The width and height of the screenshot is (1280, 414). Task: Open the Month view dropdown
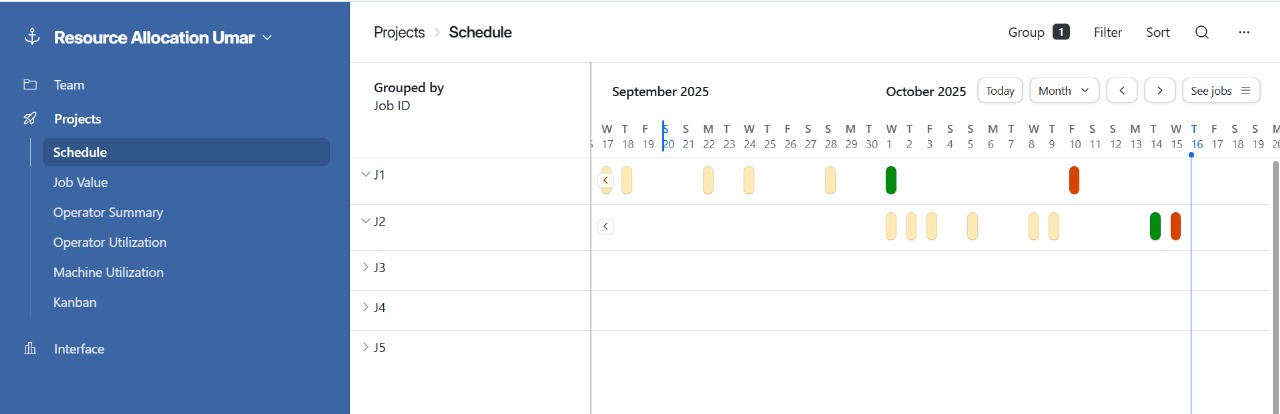click(1064, 91)
